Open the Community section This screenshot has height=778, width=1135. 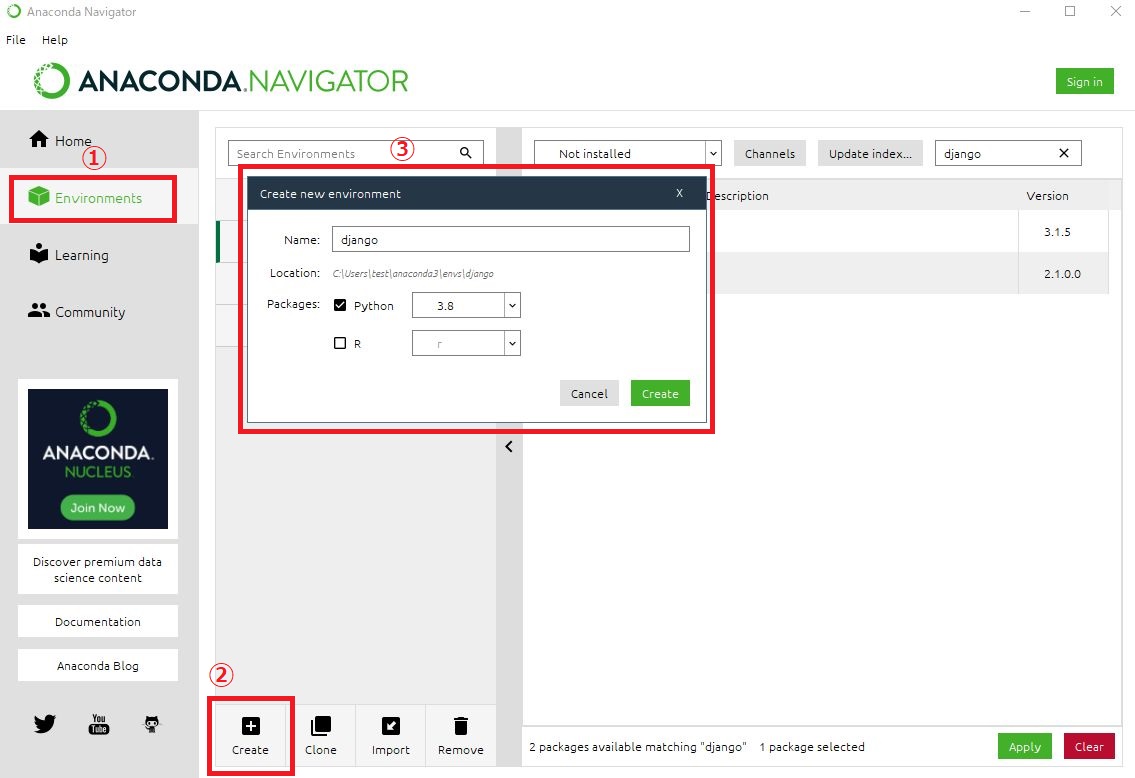pyautogui.click(x=77, y=311)
